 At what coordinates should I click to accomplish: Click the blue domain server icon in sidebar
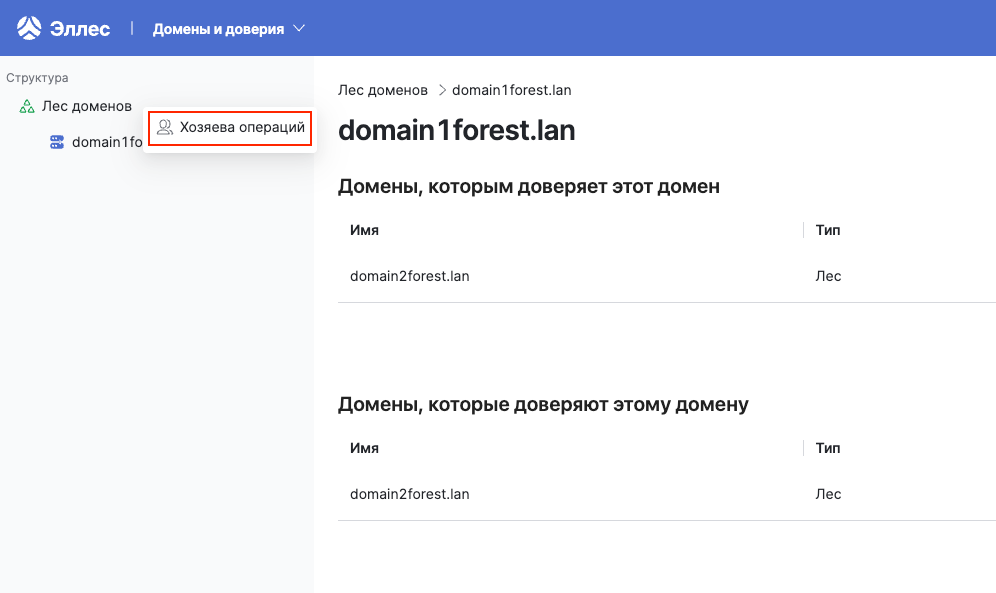[57, 142]
